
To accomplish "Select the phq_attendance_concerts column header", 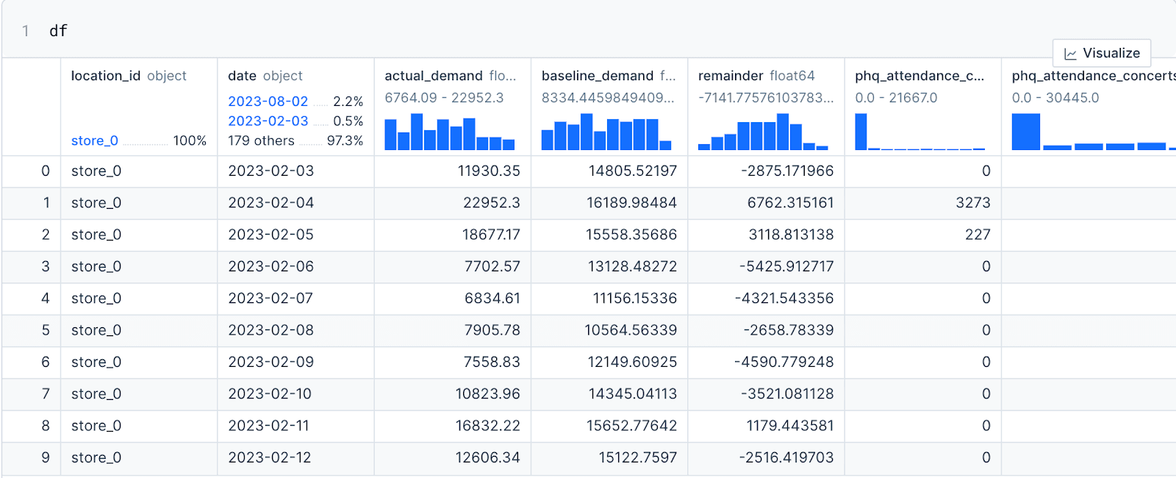I will click(x=1088, y=76).
